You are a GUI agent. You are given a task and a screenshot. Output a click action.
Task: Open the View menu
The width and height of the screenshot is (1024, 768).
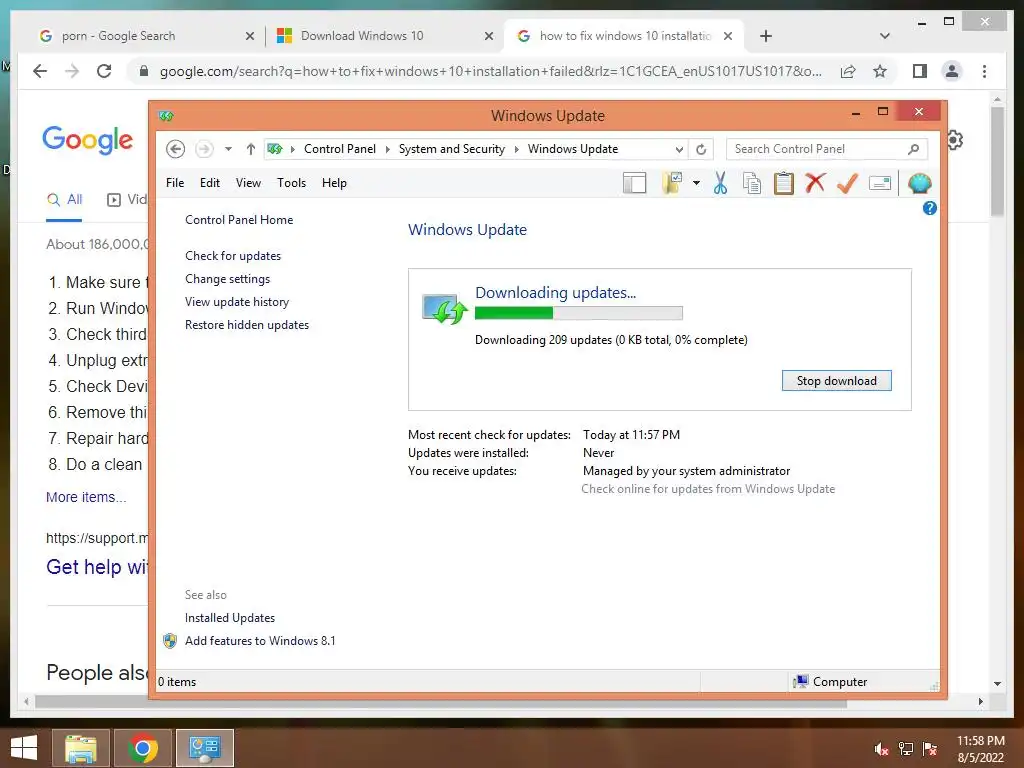[x=248, y=183]
